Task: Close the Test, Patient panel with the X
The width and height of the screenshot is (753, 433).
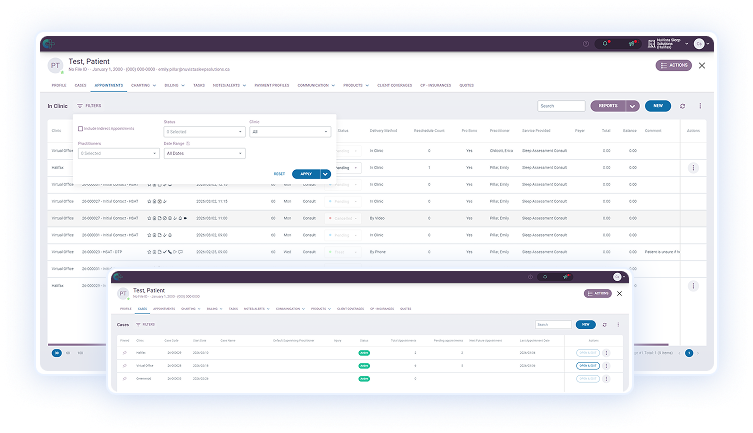Action: coord(701,65)
